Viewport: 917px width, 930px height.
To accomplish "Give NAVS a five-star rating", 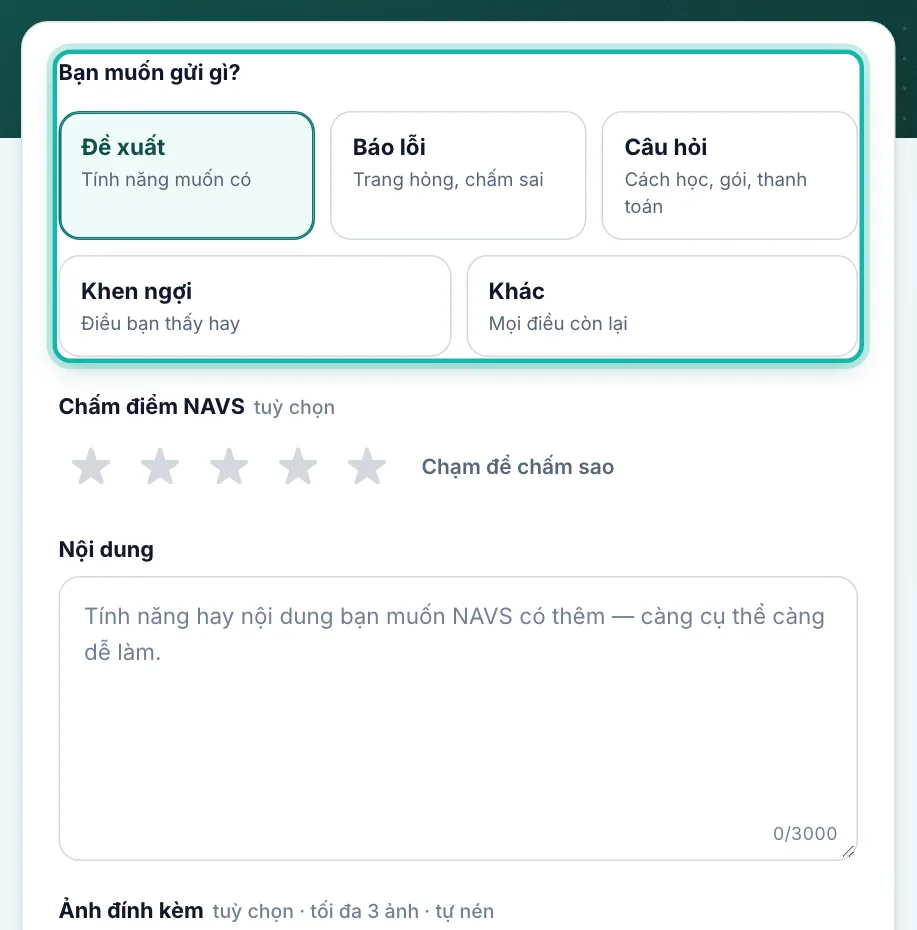I will pos(367,466).
